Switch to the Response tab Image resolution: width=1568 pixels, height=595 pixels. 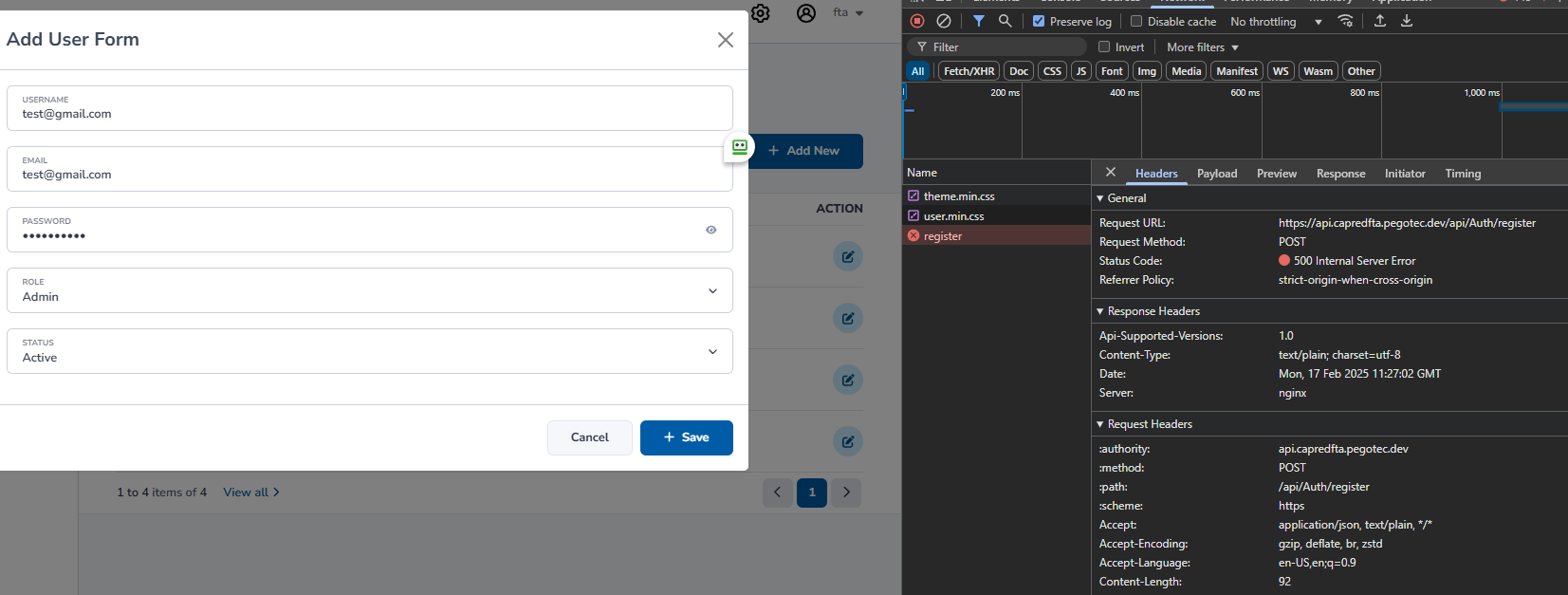[1340, 174]
